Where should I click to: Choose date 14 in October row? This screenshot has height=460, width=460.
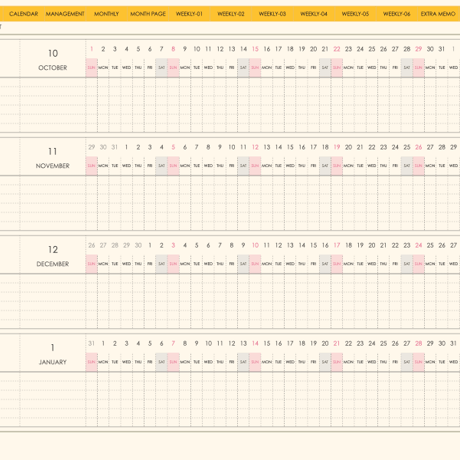tap(243, 49)
